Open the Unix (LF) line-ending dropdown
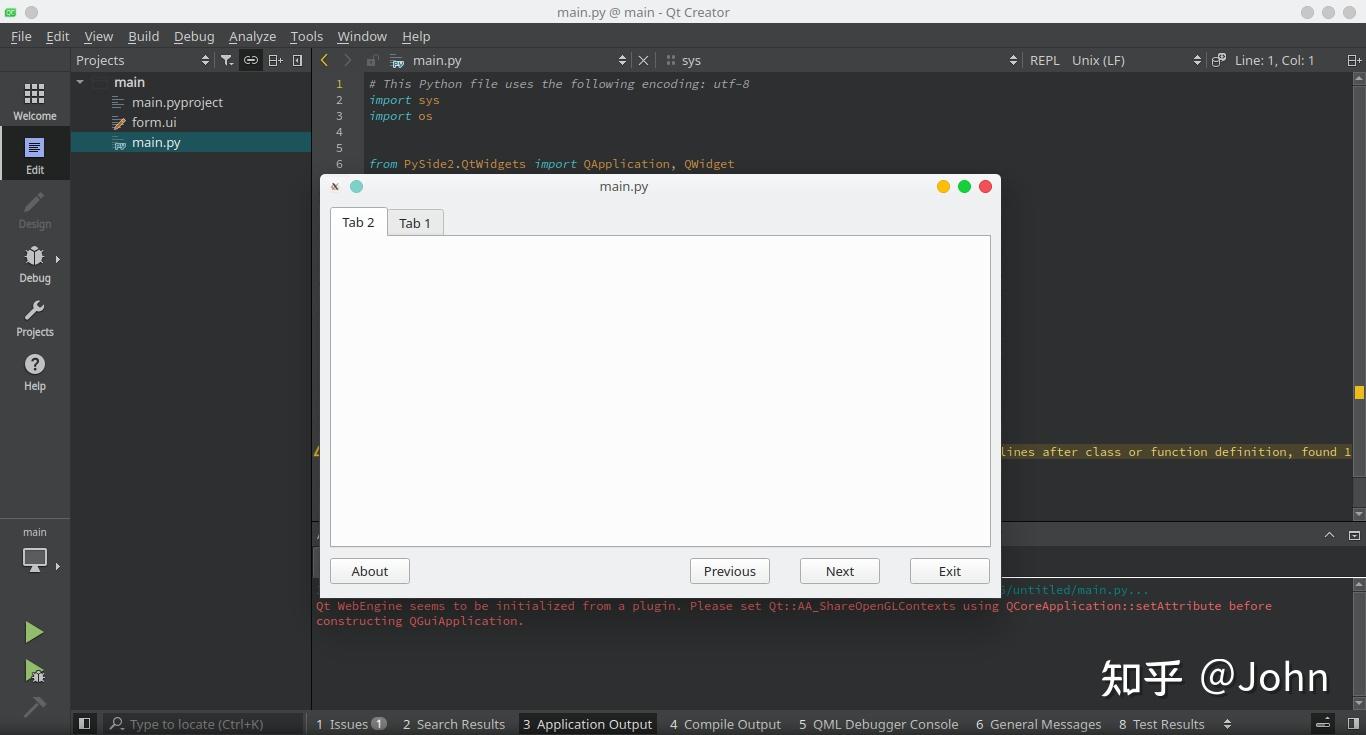This screenshot has width=1366, height=735. (x=1098, y=60)
